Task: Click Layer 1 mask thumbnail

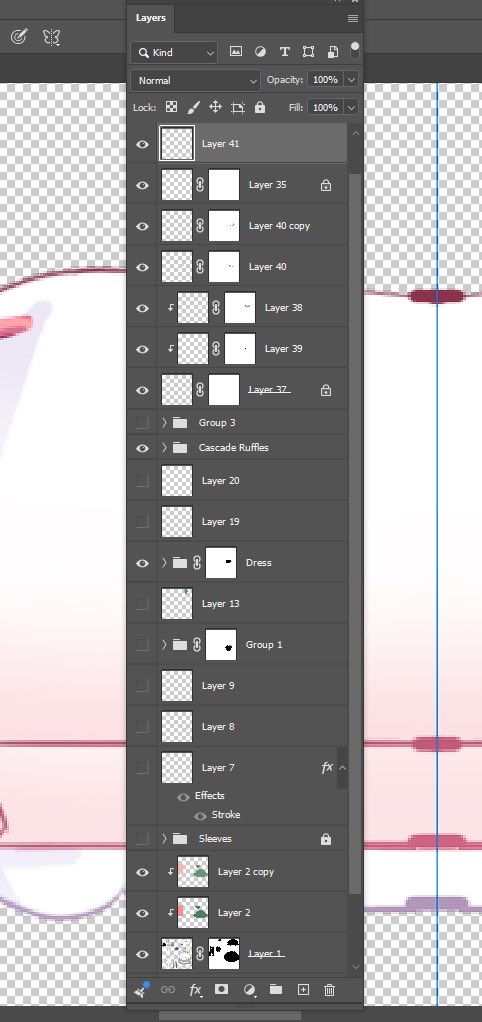Action: 223,954
